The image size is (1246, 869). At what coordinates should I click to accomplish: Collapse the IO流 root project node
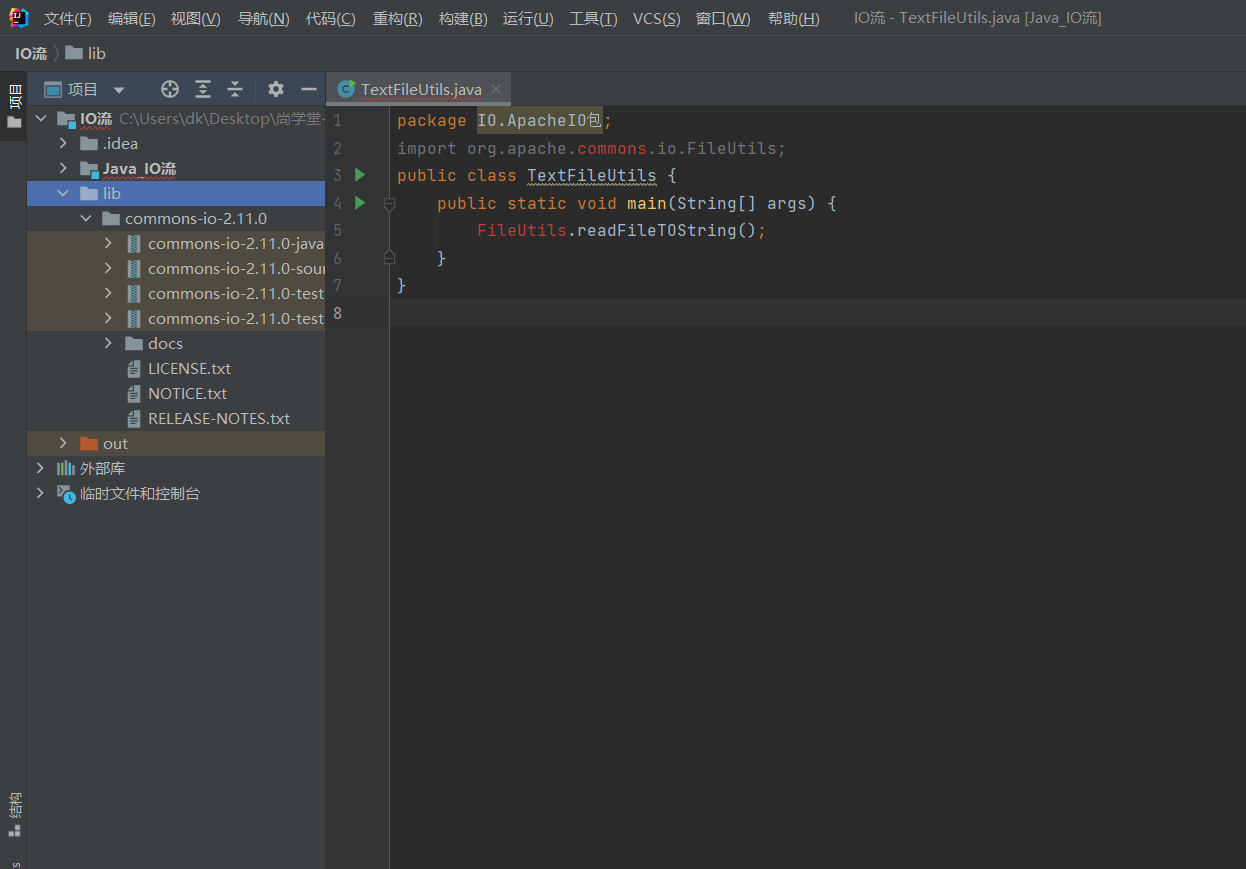(x=41, y=118)
